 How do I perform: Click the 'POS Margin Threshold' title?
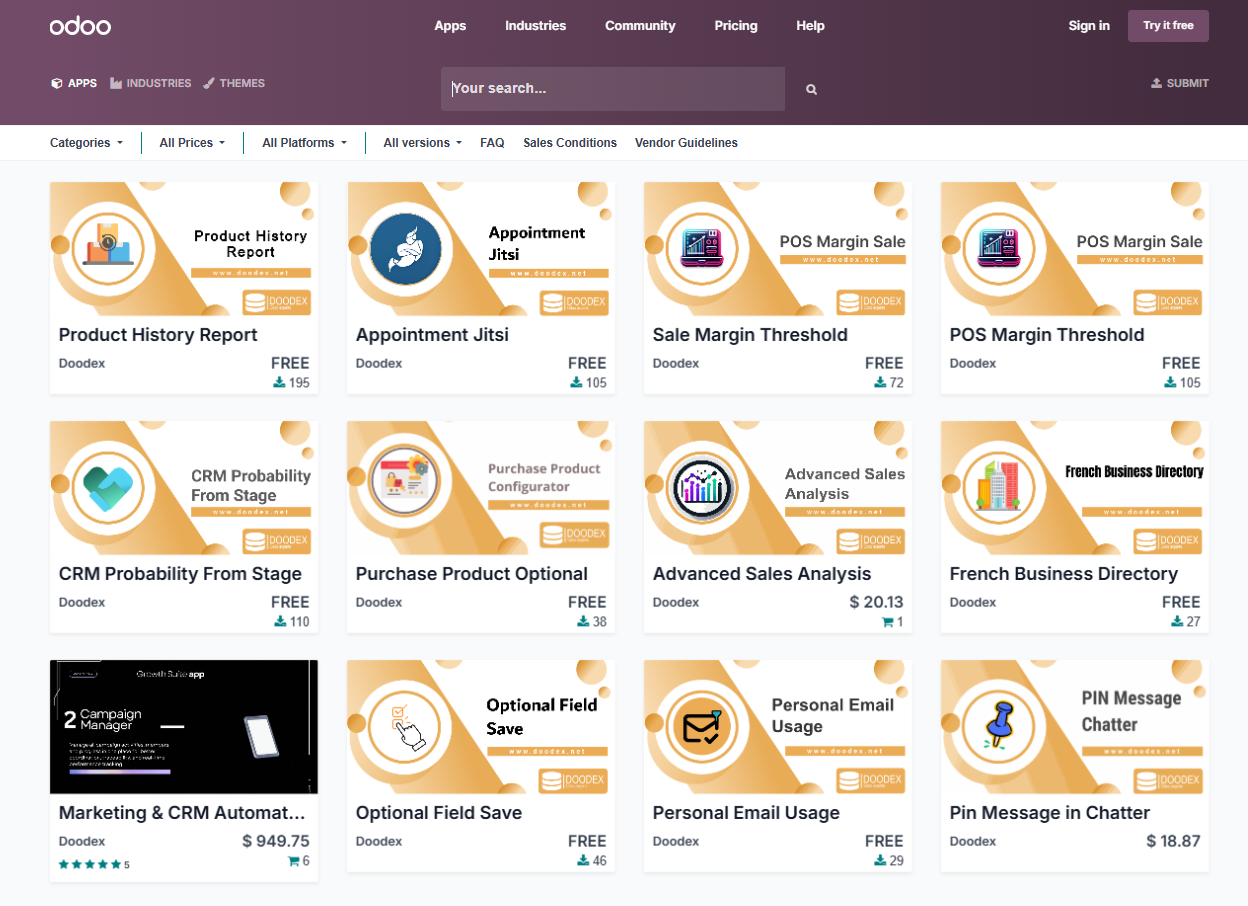1047,335
